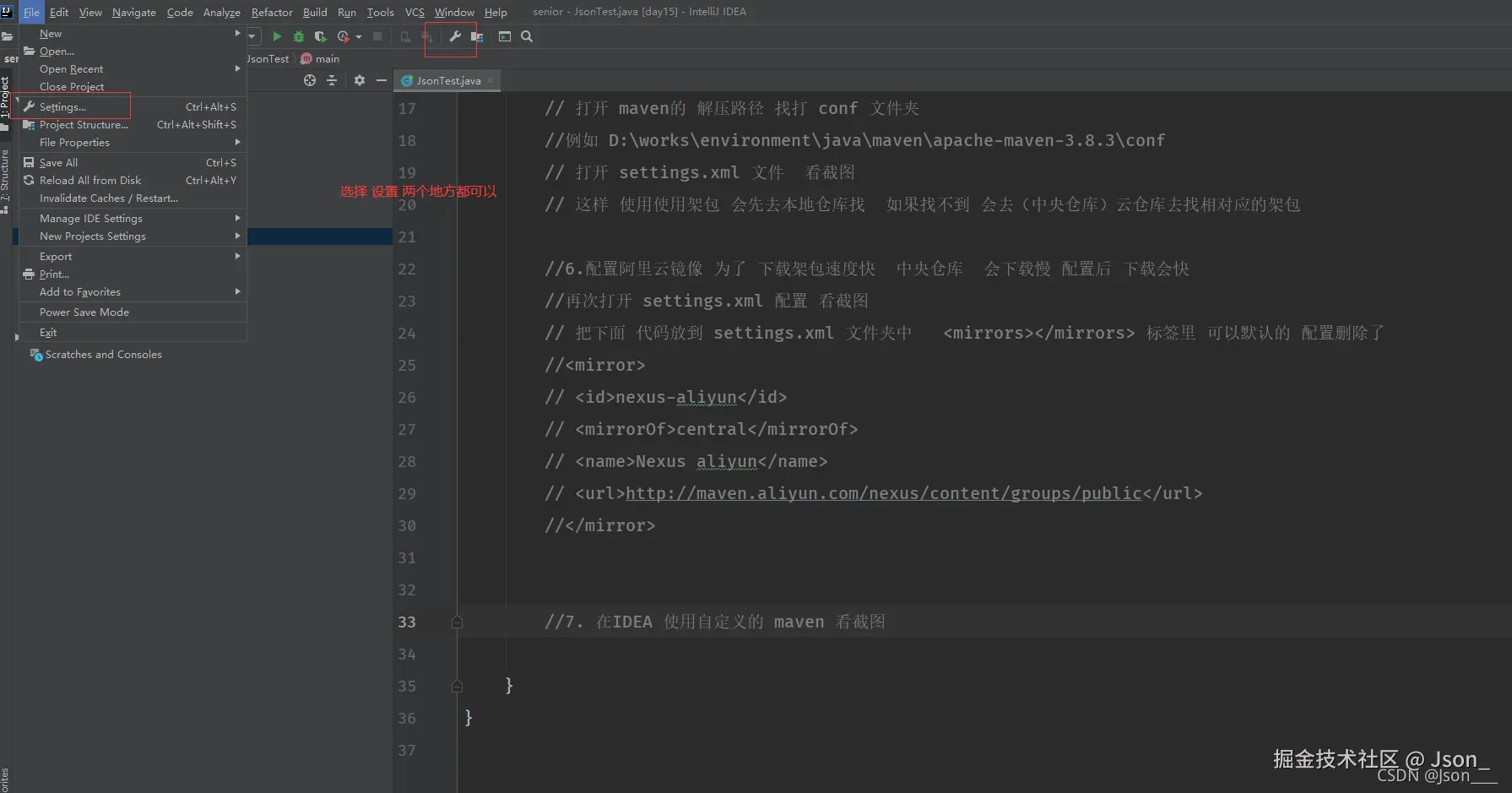Click the "//<mirror>" comment on line 25
1512x793 pixels.
pos(595,366)
